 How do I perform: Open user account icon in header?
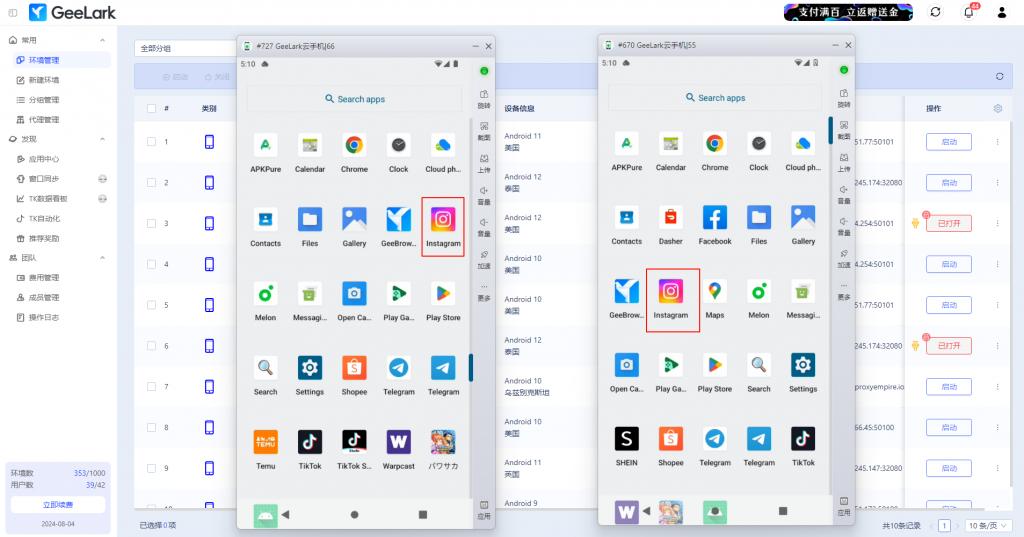1001,12
